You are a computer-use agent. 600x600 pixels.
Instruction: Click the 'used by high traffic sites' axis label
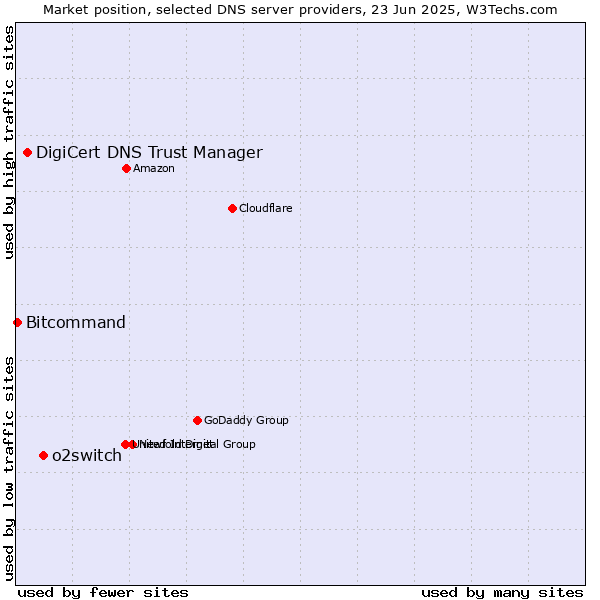pos(8,142)
